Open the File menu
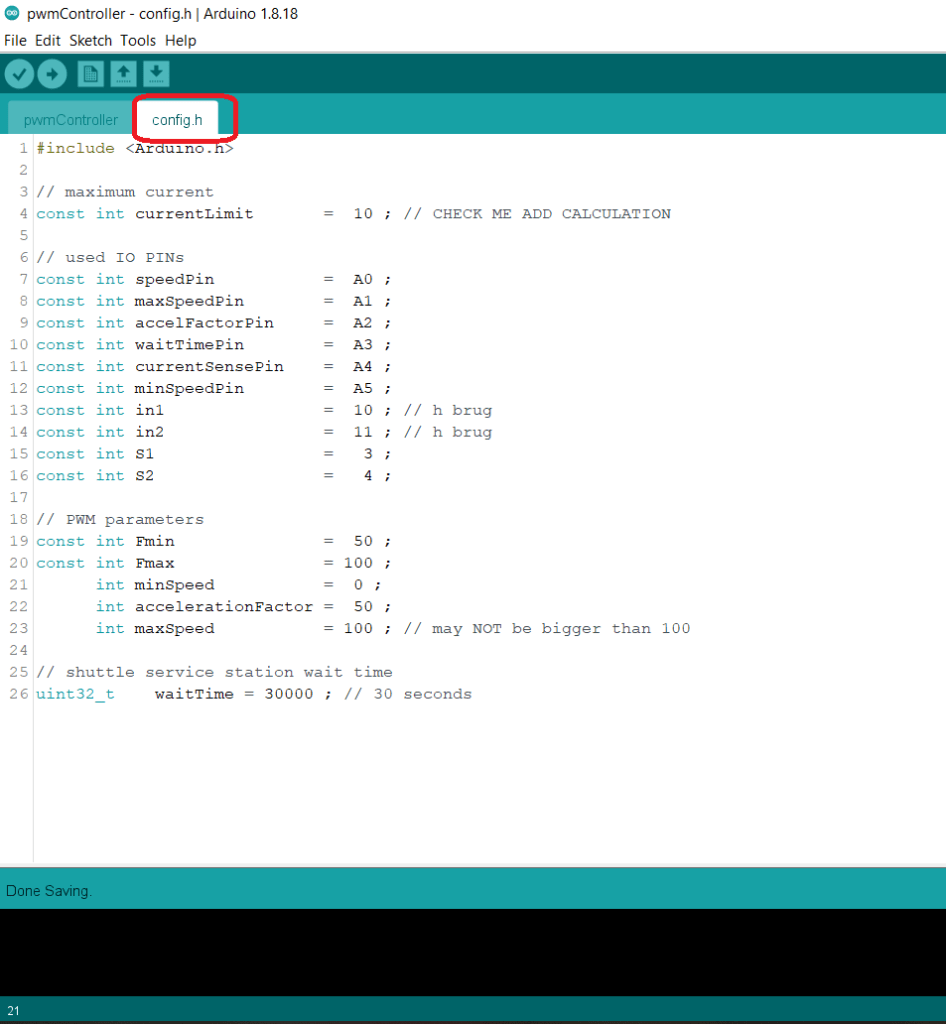The width and height of the screenshot is (946, 1024). click(15, 41)
